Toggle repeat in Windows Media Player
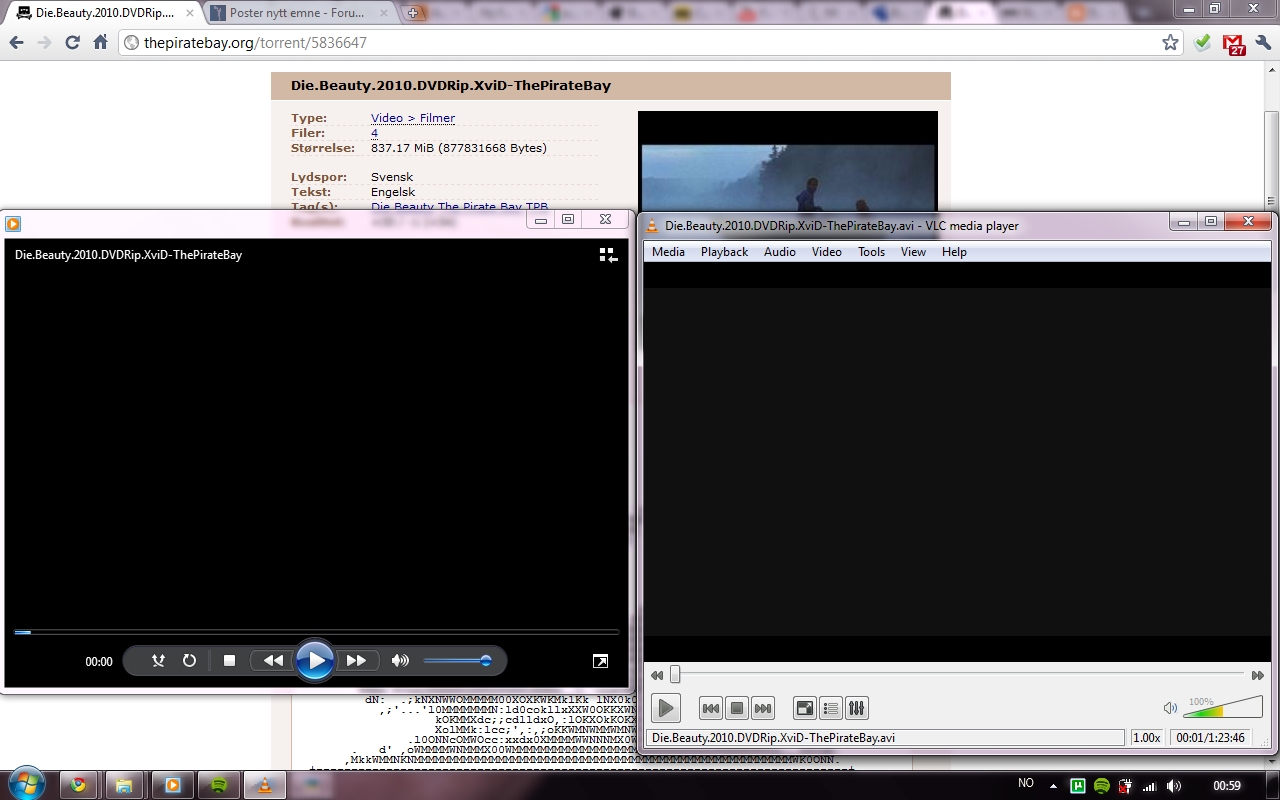The height and width of the screenshot is (800, 1280). pyautogui.click(x=189, y=661)
